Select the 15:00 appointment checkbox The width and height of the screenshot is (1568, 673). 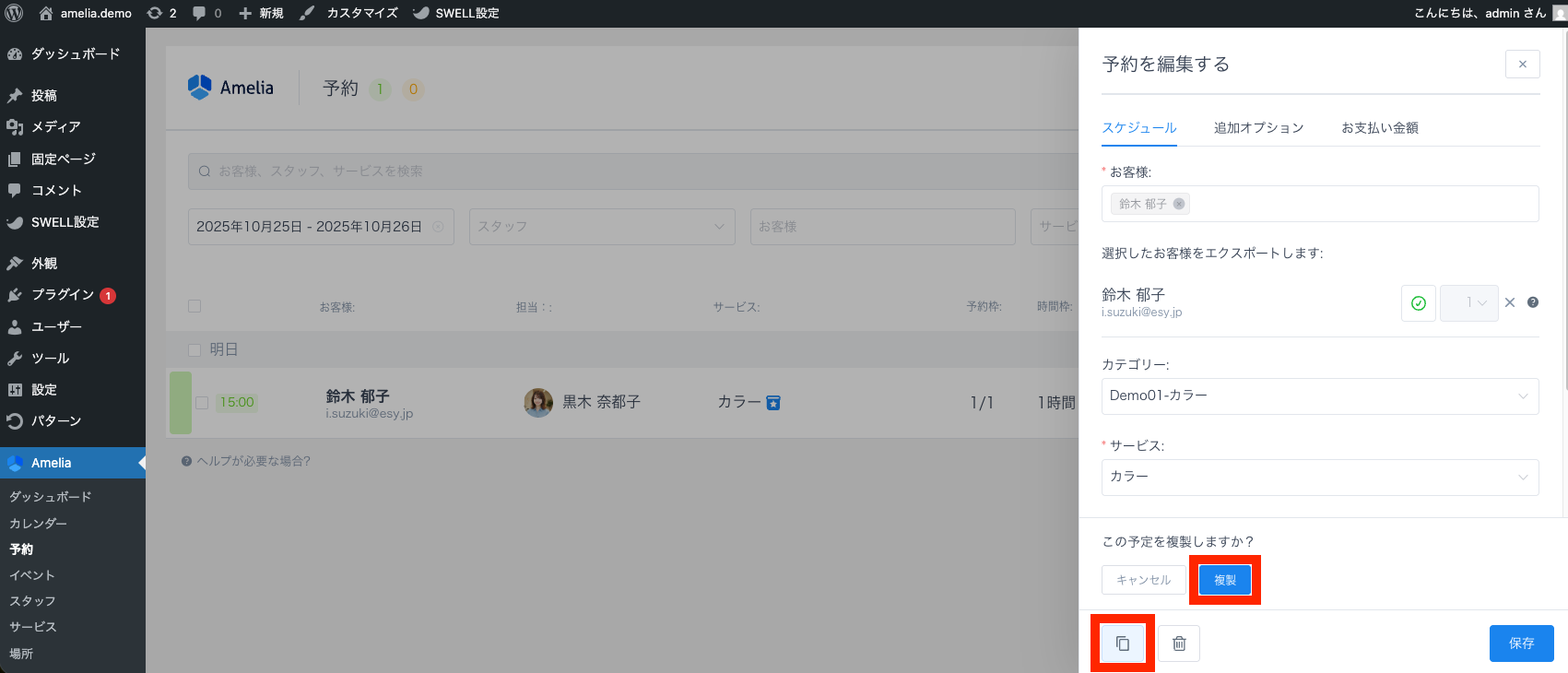[x=202, y=403]
